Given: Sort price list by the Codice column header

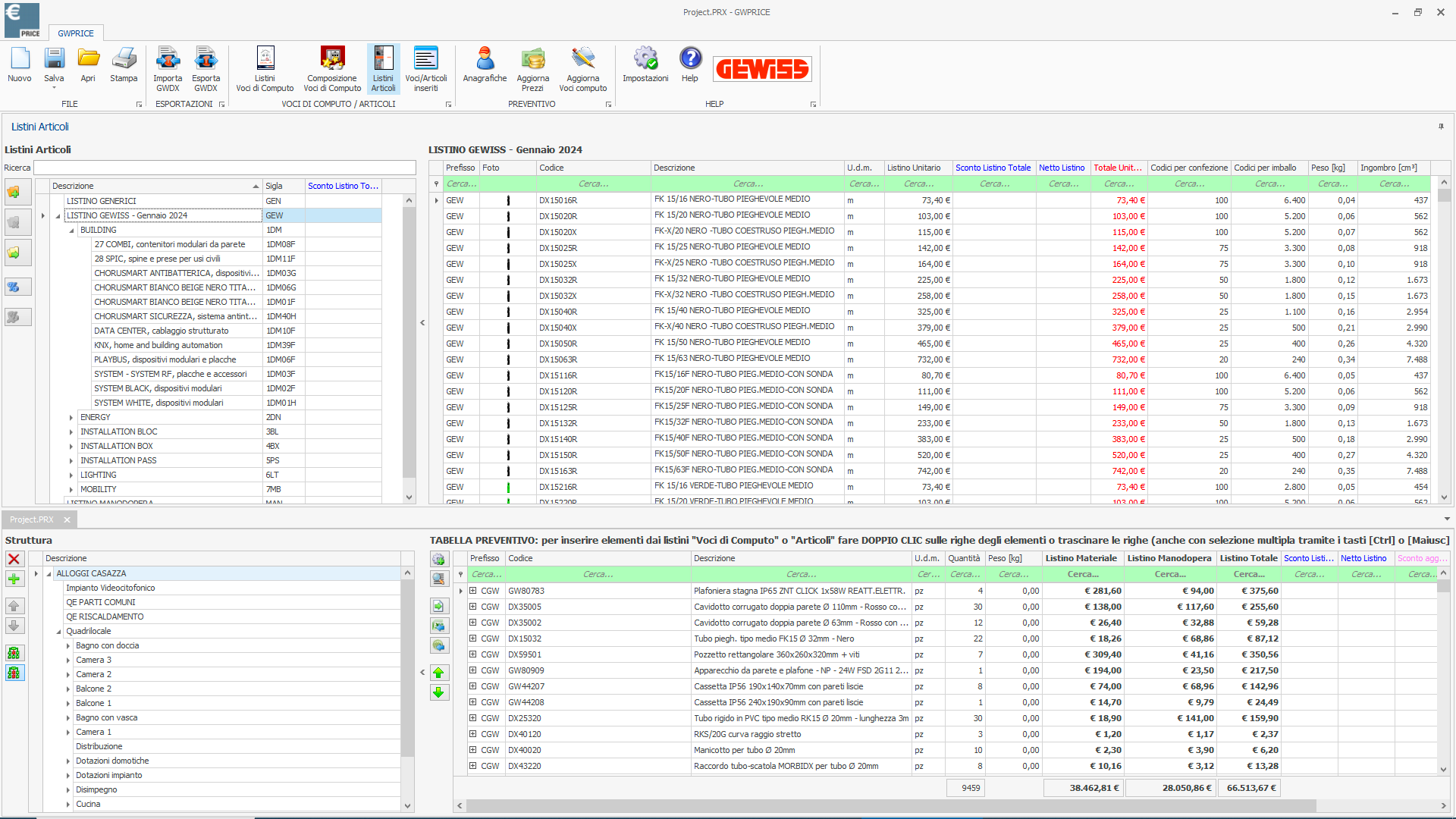Looking at the screenshot, I should coord(593,168).
